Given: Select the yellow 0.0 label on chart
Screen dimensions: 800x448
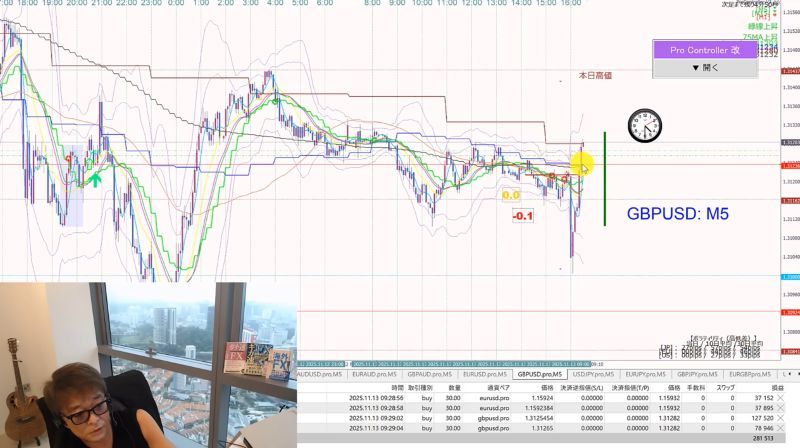Looking at the screenshot, I should [511, 195].
